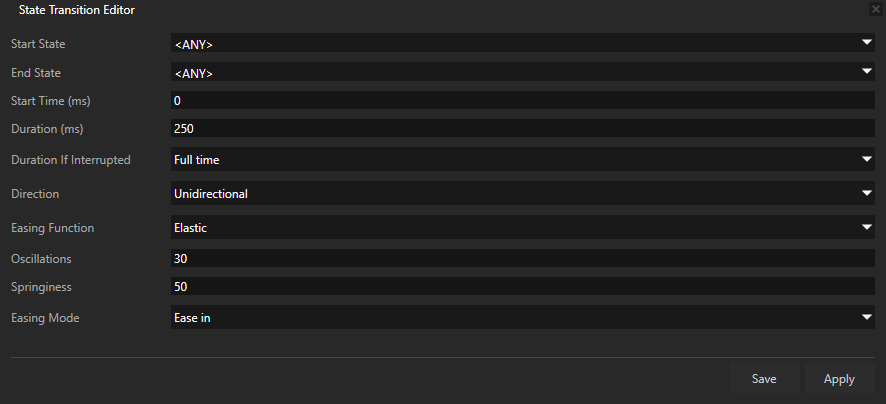The height and width of the screenshot is (404, 886).
Task: Expand the End State dropdown arrow
Action: pyautogui.click(x=866, y=72)
